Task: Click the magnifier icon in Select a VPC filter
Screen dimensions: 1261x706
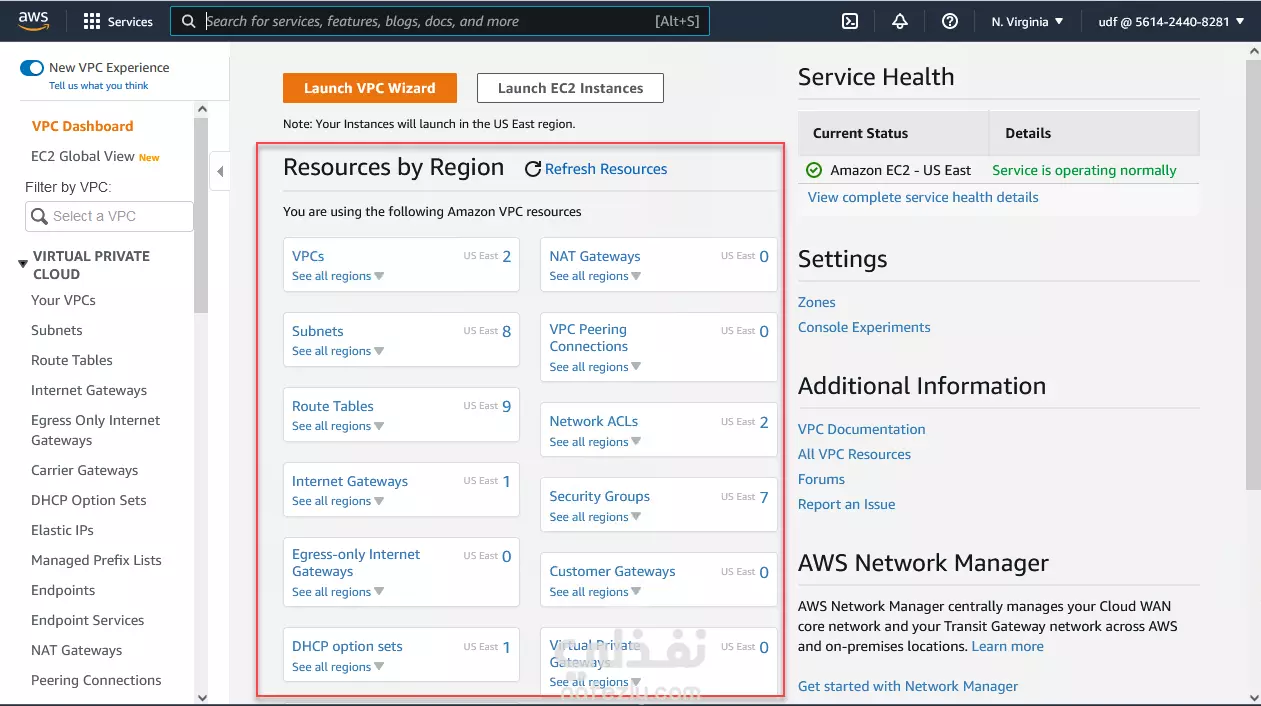Action: 40,216
